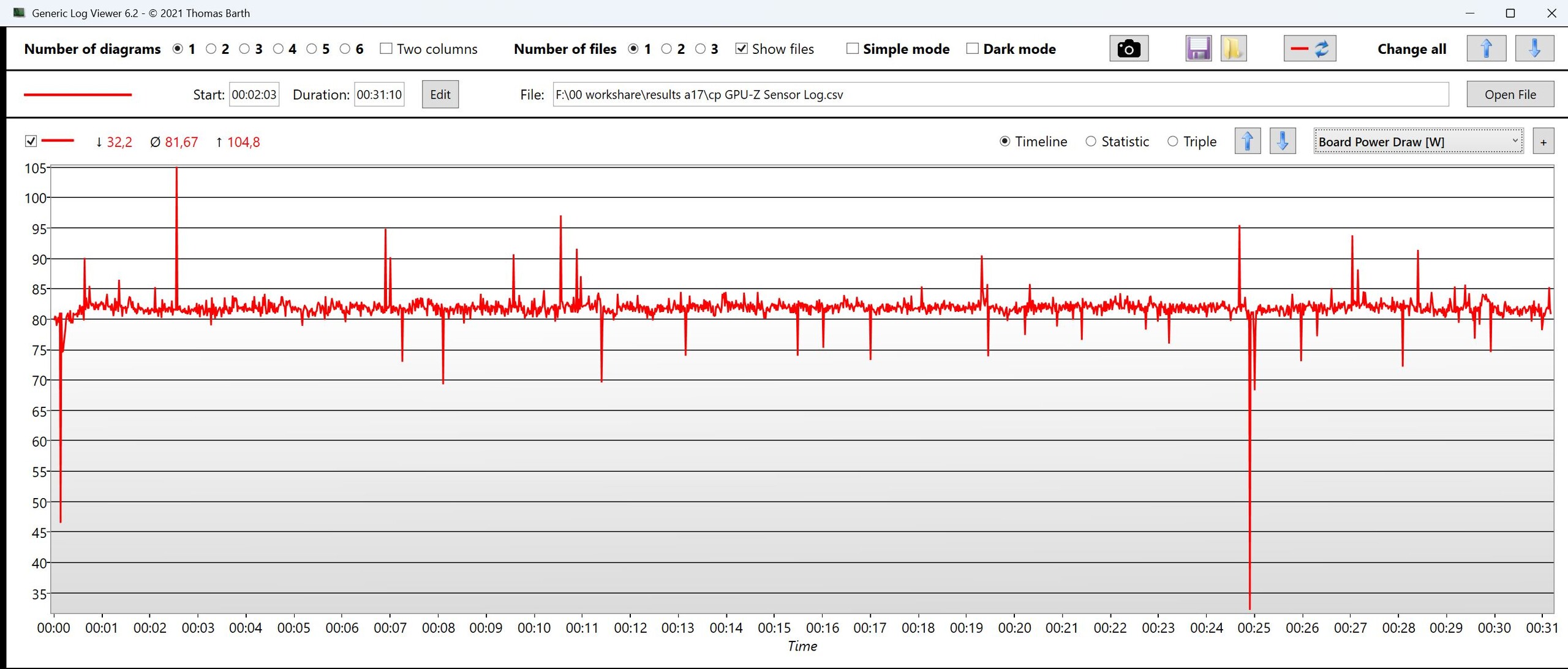Click diagram up arrow beside Triple
1568x669 pixels.
1247,142
